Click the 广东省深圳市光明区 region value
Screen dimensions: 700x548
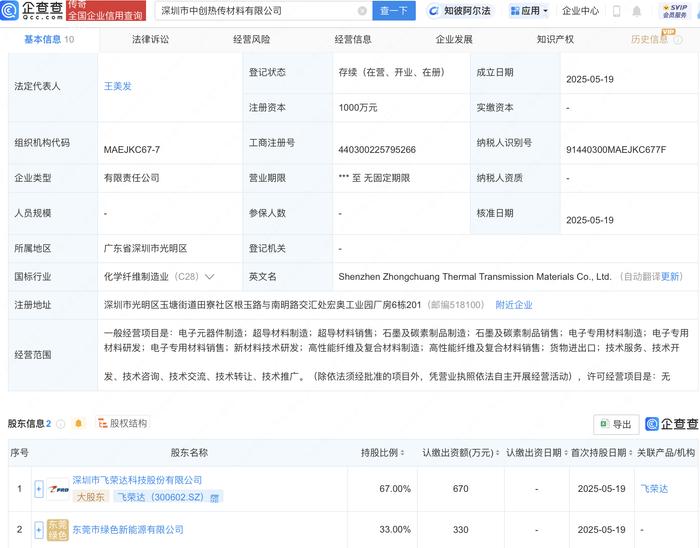coord(145,249)
